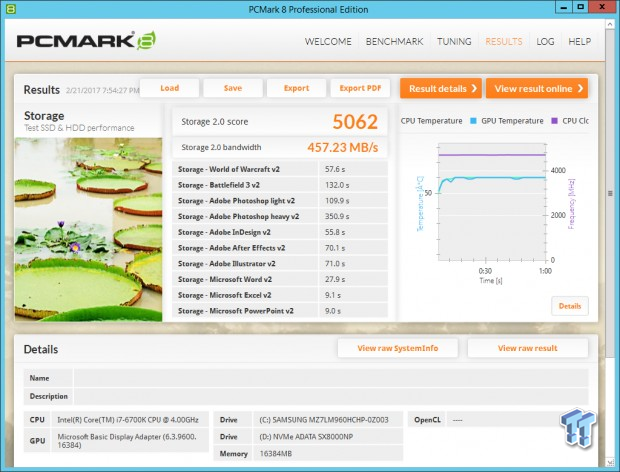The image size is (620, 472).
Task: Click the app icon in title bar
Action: tap(11, 10)
